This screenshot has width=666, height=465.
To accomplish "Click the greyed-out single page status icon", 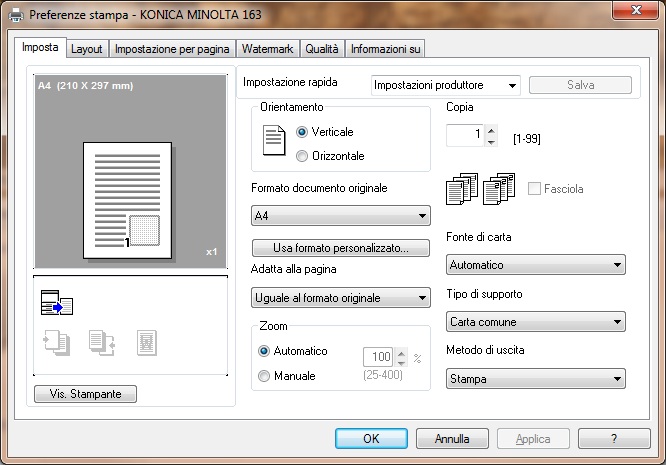I will (x=147, y=343).
